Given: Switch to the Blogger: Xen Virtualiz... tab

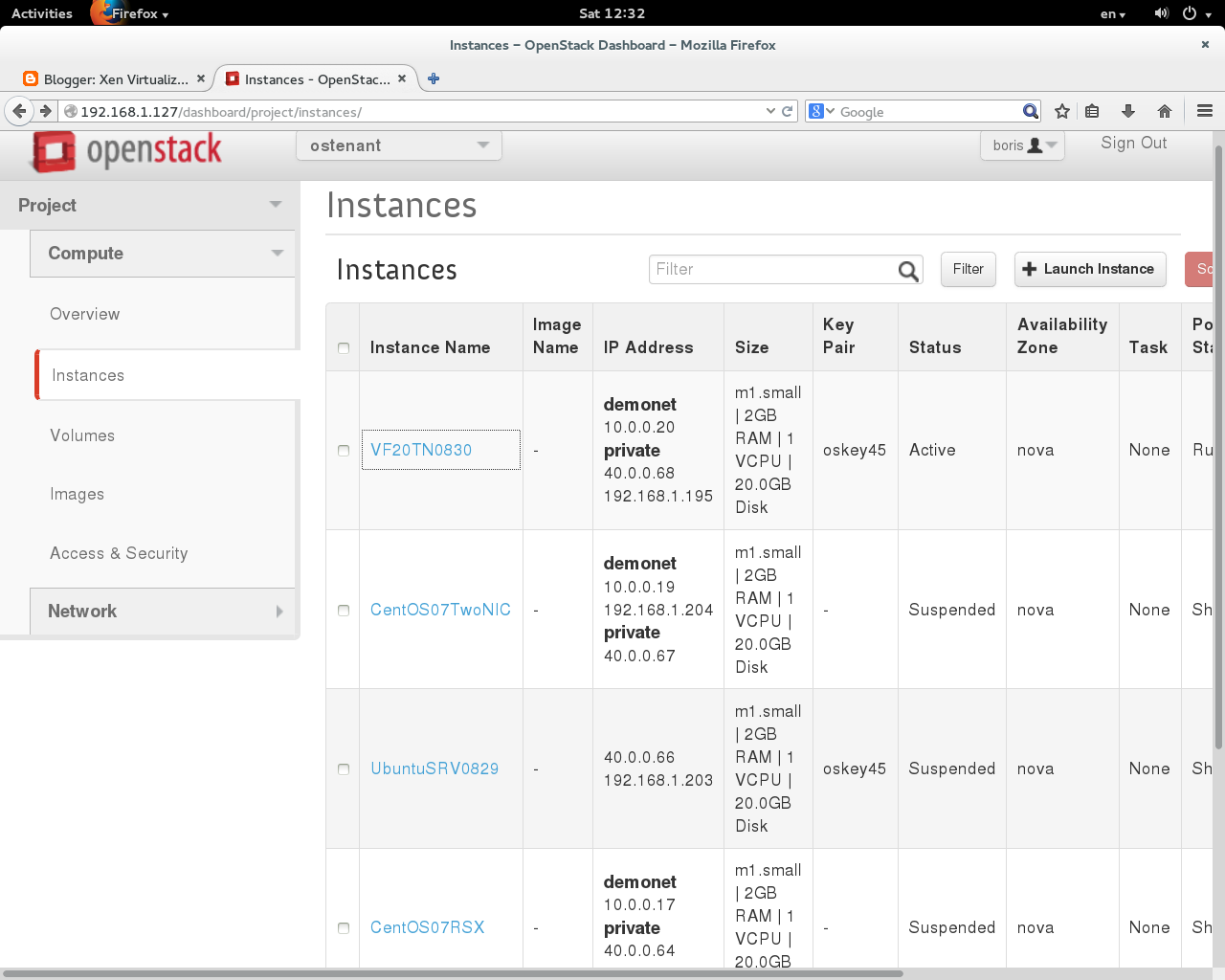Looking at the screenshot, I should [114, 79].
